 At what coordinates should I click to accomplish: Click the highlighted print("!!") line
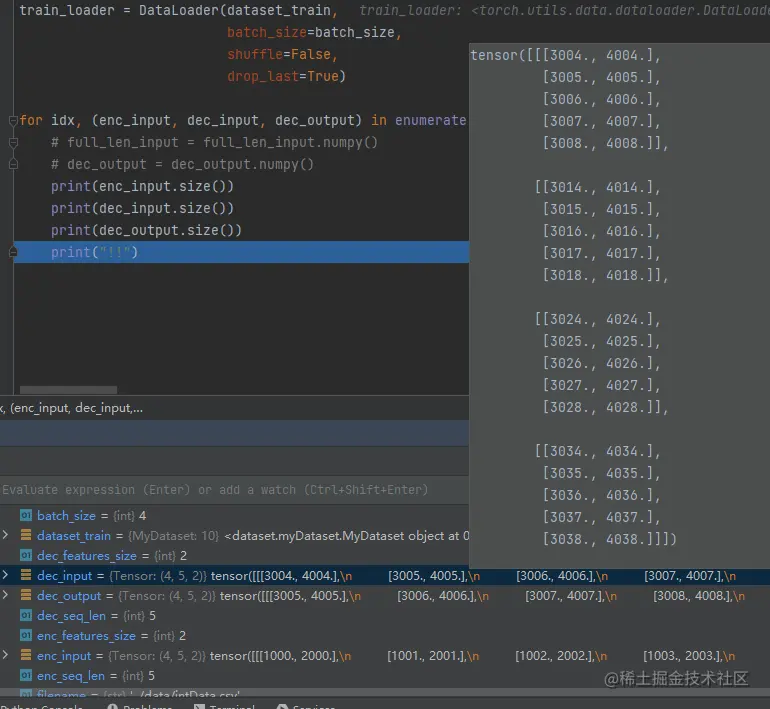pos(241,252)
